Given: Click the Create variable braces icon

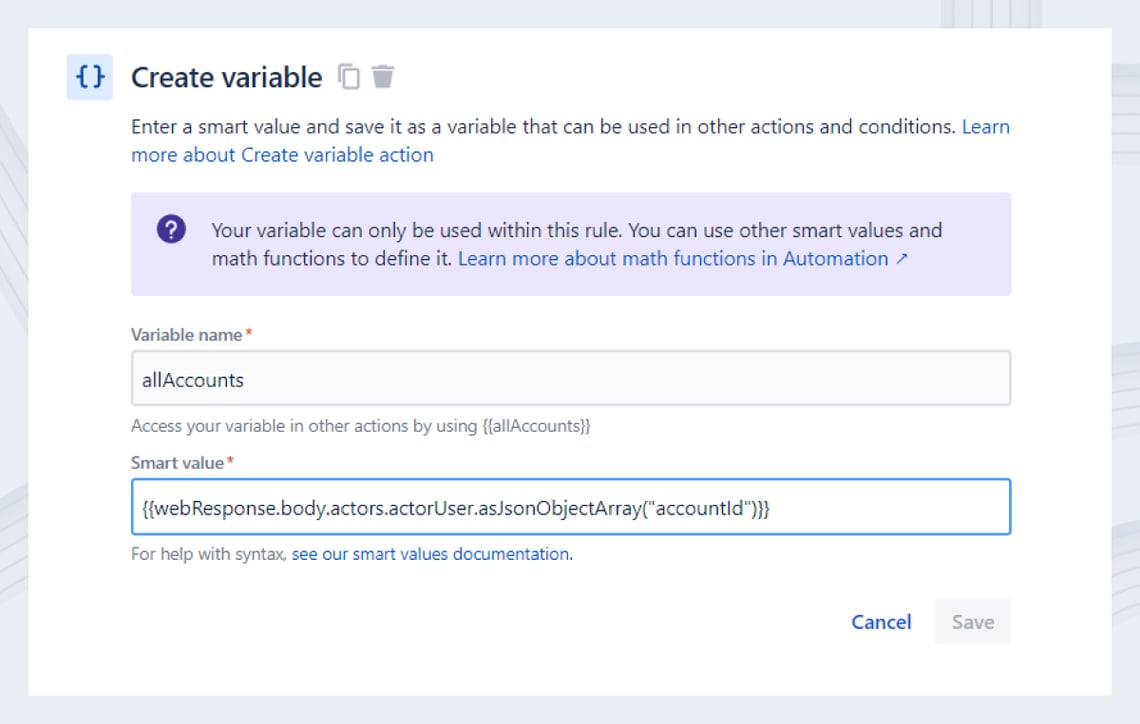Looking at the screenshot, I should tap(91, 75).
